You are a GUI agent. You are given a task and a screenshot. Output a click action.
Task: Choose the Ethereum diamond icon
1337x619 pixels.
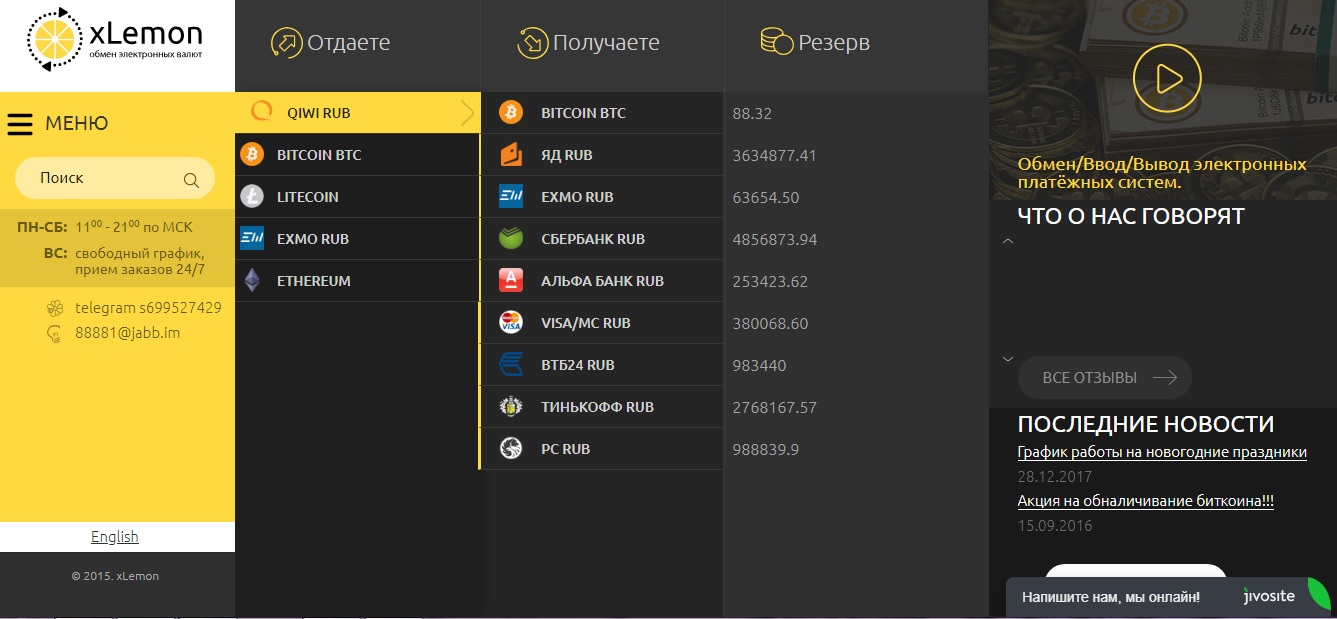pos(252,281)
